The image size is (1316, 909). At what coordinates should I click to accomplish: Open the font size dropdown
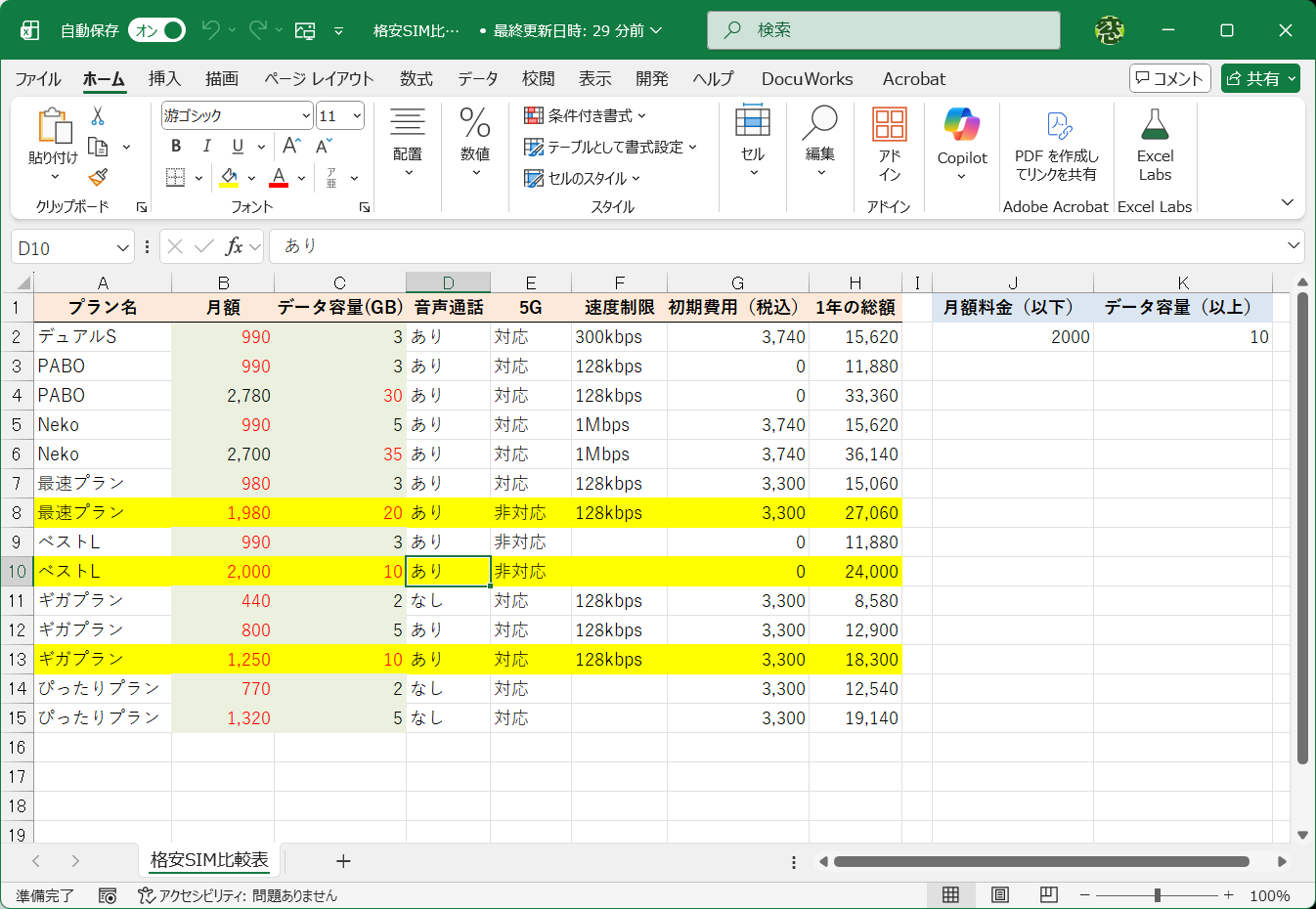(357, 114)
